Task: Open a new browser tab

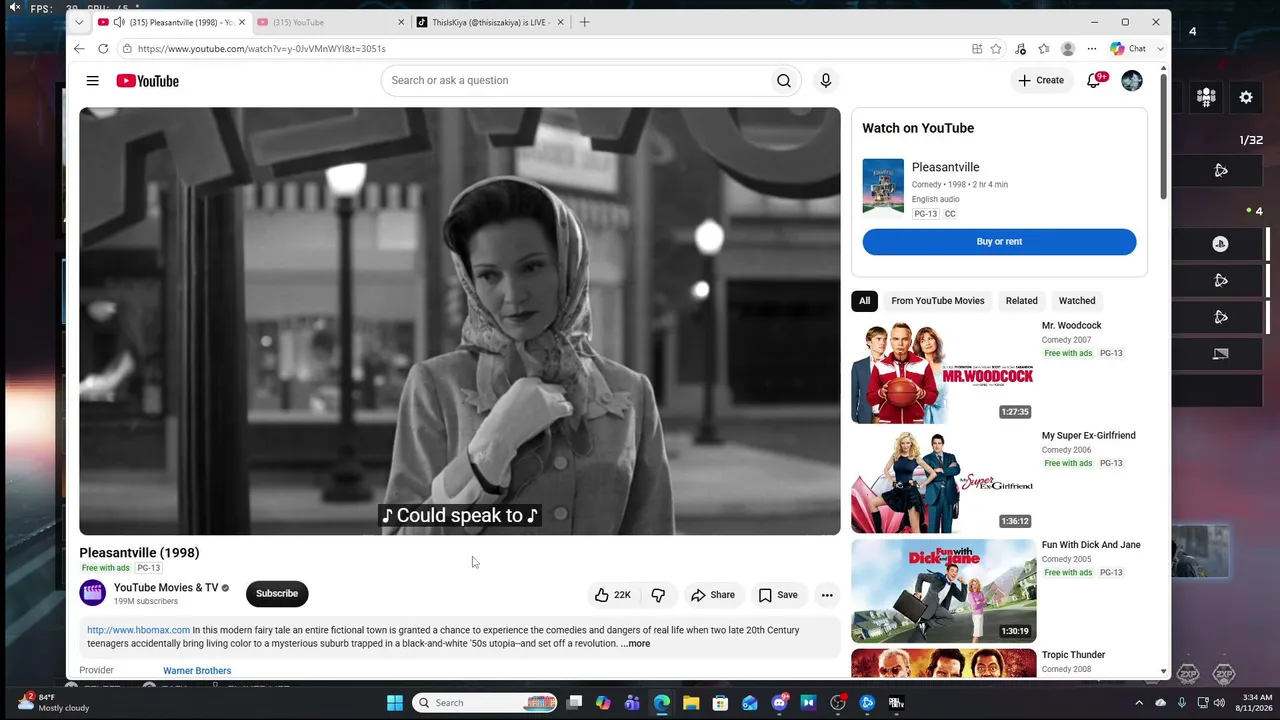Action: [x=585, y=22]
